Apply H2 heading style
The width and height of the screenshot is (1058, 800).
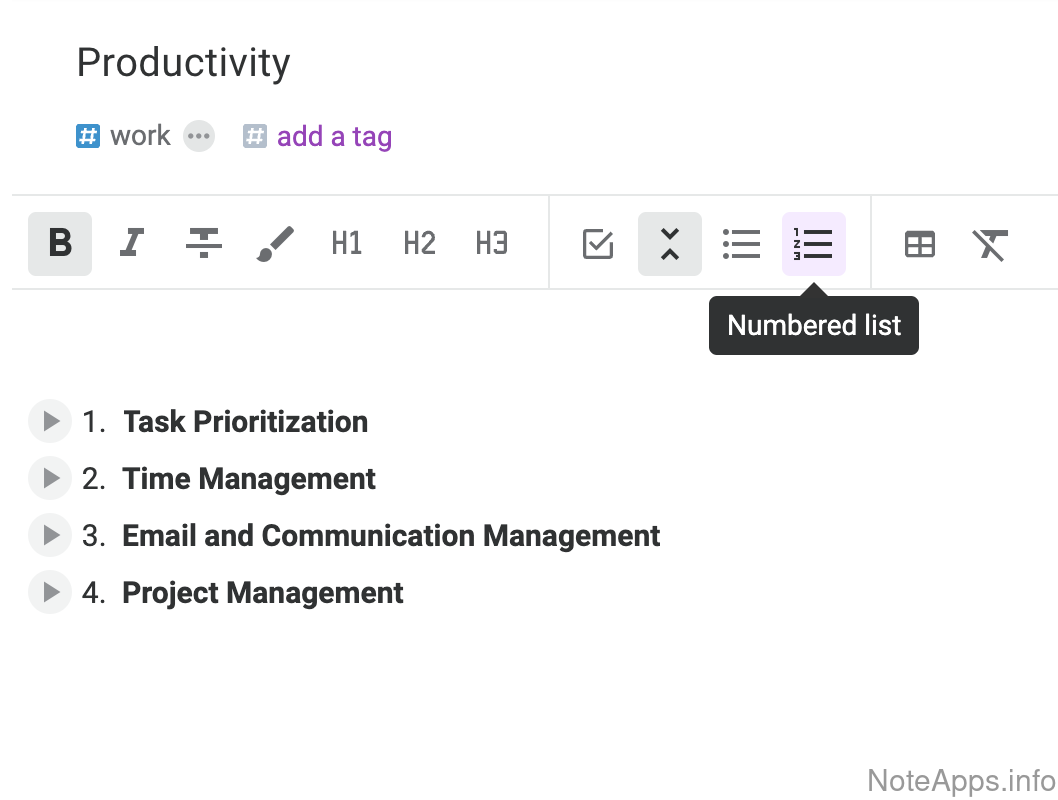[x=419, y=243]
